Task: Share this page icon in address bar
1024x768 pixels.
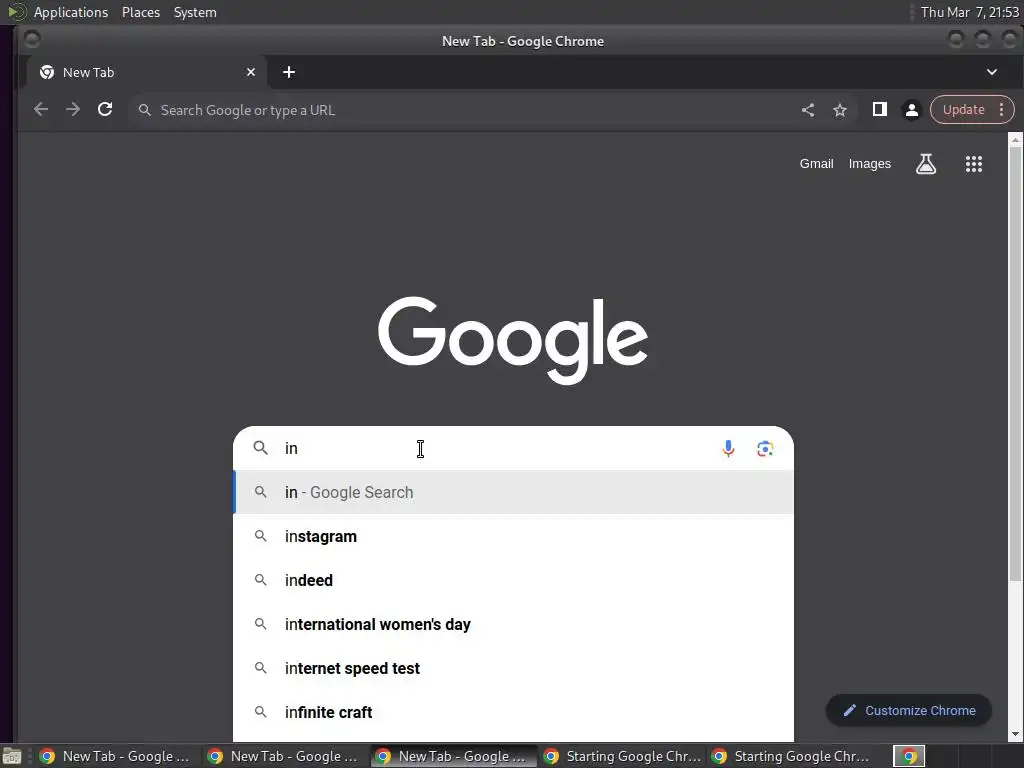Action: click(x=808, y=110)
